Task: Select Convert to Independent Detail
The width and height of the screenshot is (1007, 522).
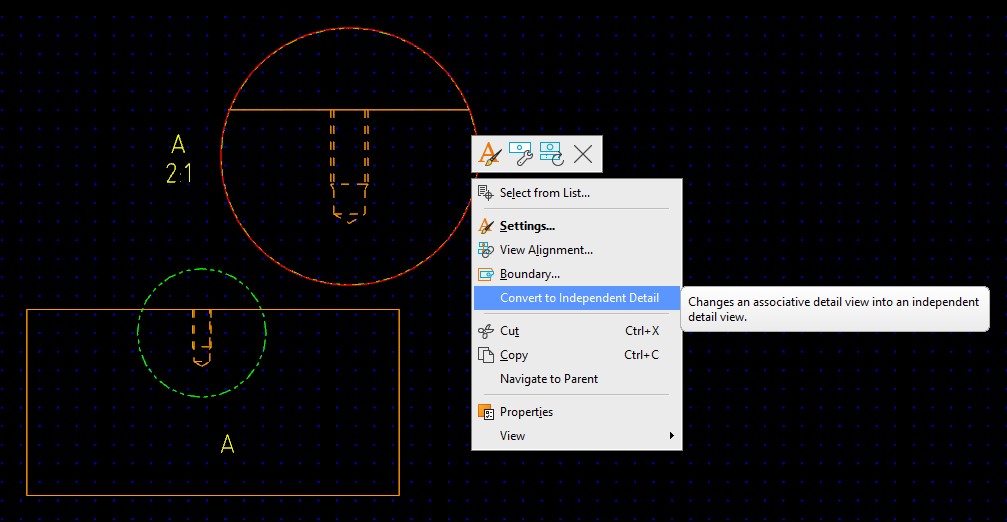Action: 577,298
